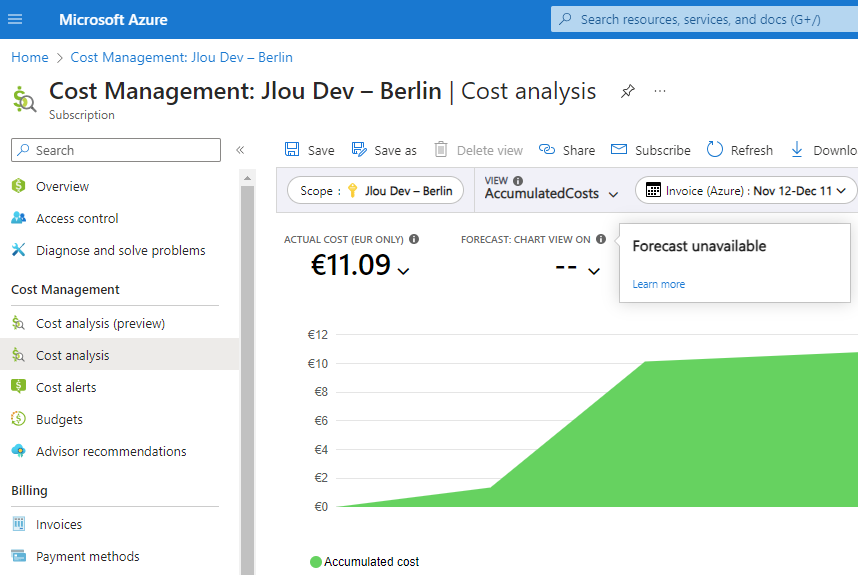Subscribe to this view
The height and width of the screenshot is (575, 858).
pos(651,150)
